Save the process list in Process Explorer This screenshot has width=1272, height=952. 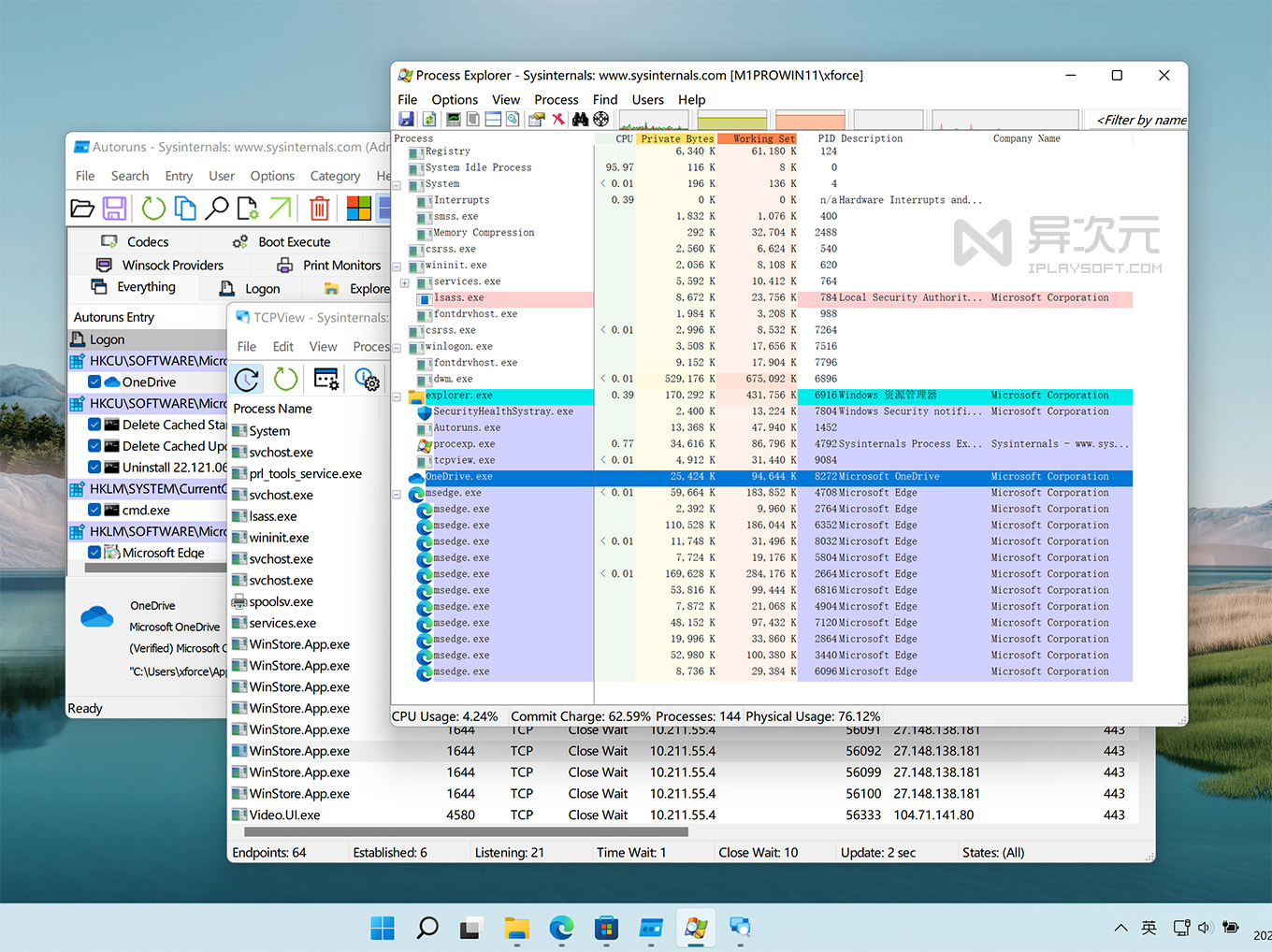406,119
